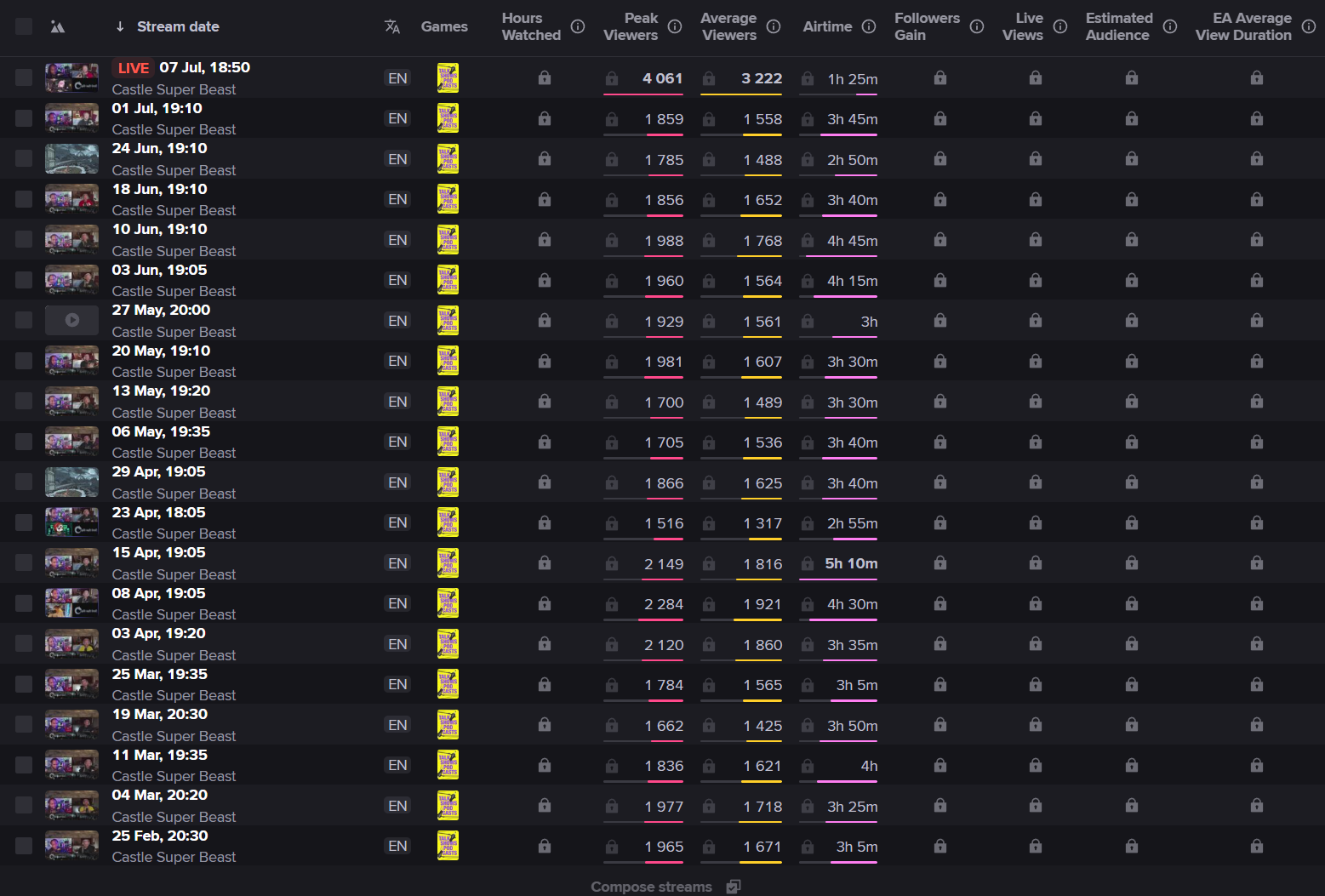The image size is (1325, 896).
Task: Play the 27 May stream thumbnail
Action: 72,321
